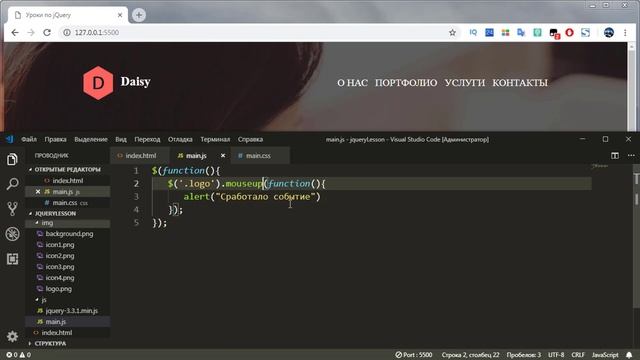Image resolution: width=640 pixels, height=360 pixels.
Task: Click the split editor icon
Action: click(x=615, y=156)
